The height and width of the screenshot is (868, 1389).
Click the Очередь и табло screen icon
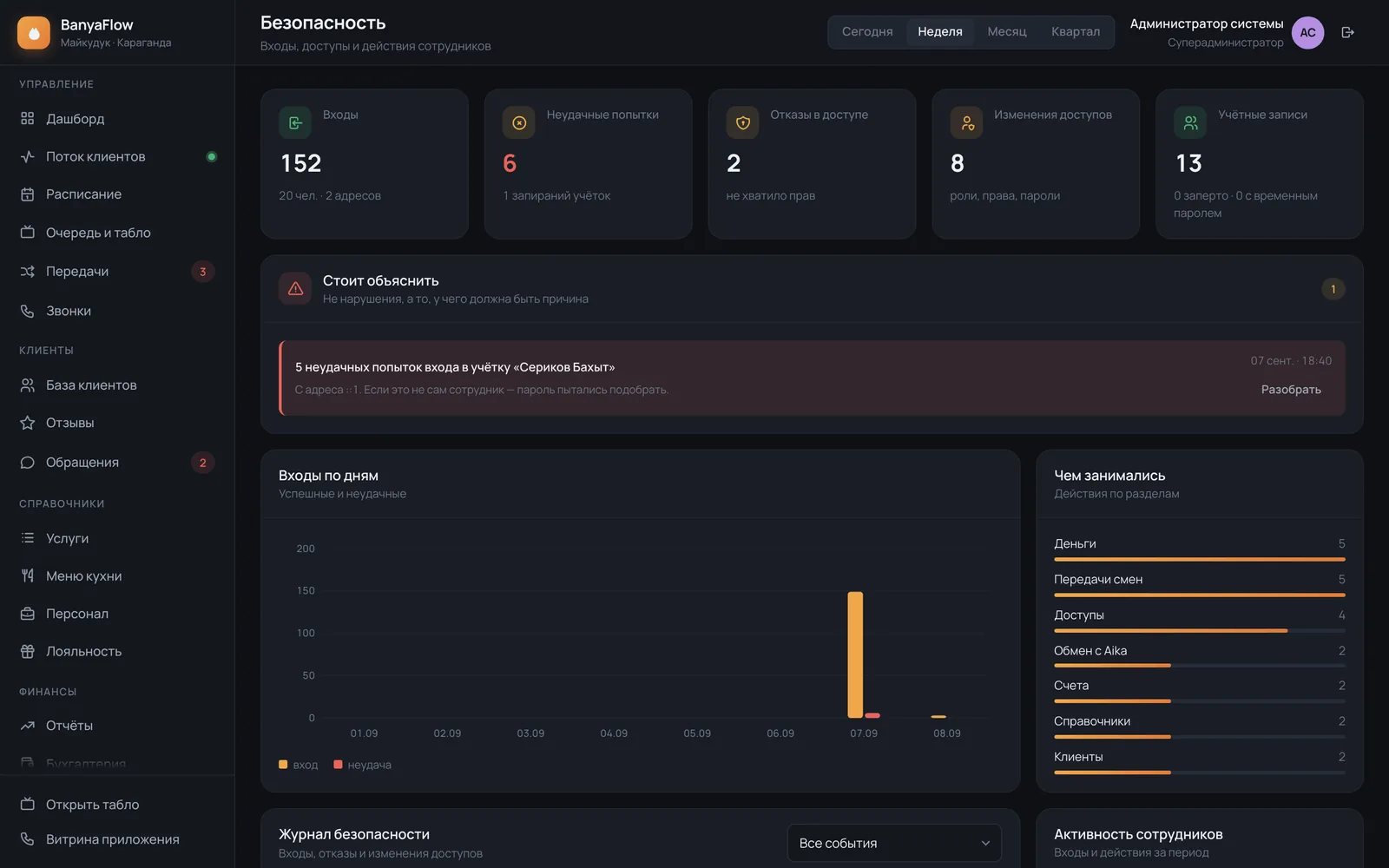[28, 233]
